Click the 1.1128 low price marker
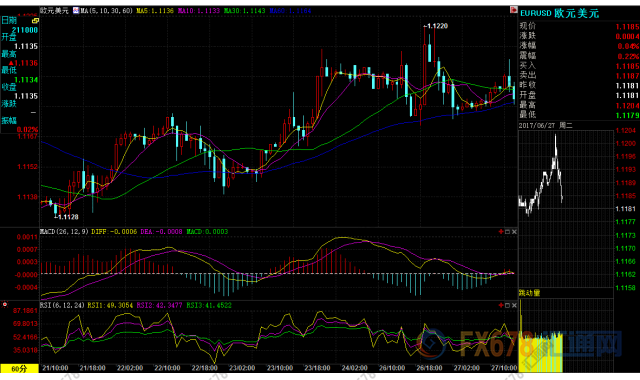The height and width of the screenshot is (380, 640). pos(66,217)
